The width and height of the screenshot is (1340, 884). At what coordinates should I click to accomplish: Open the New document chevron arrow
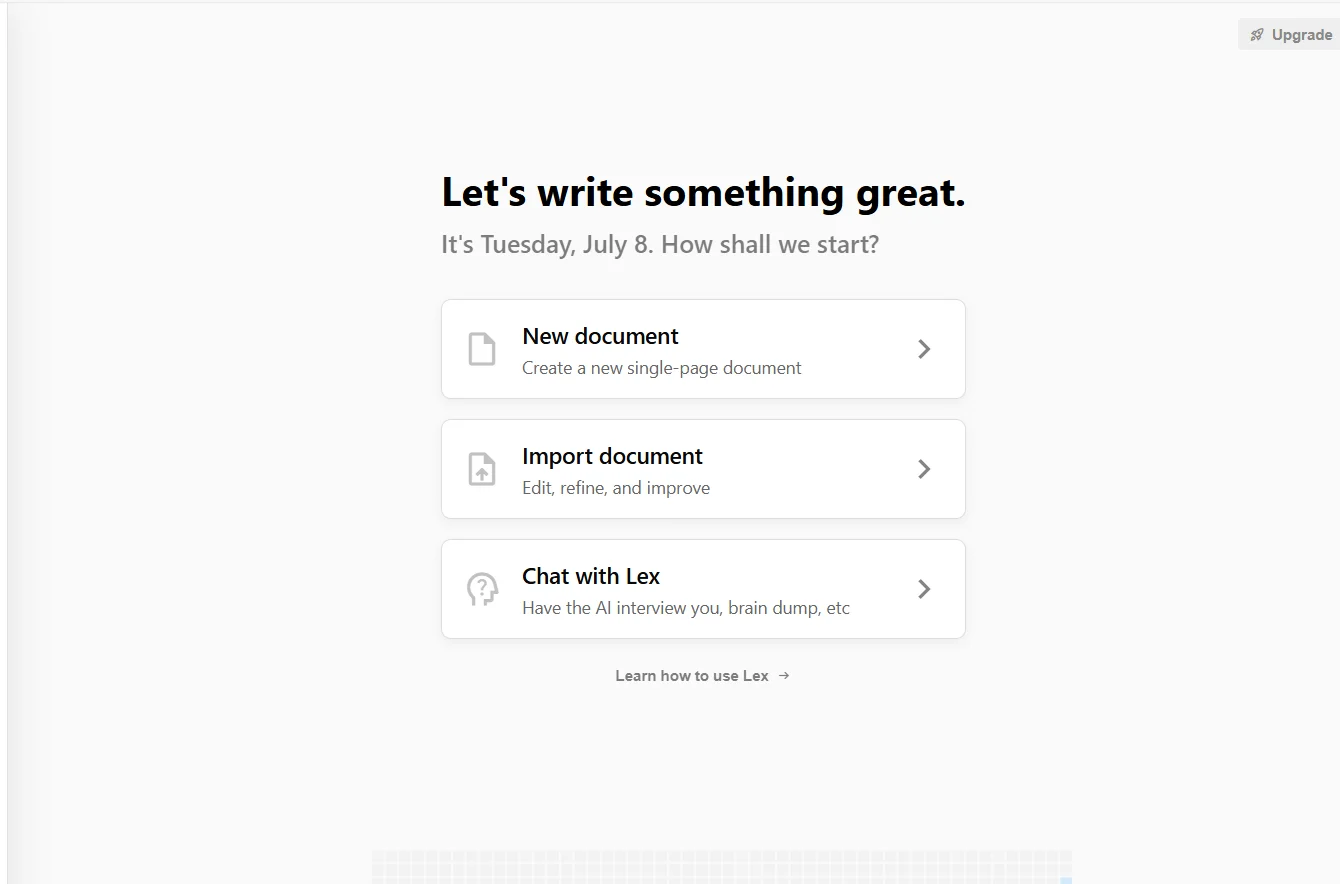click(924, 349)
